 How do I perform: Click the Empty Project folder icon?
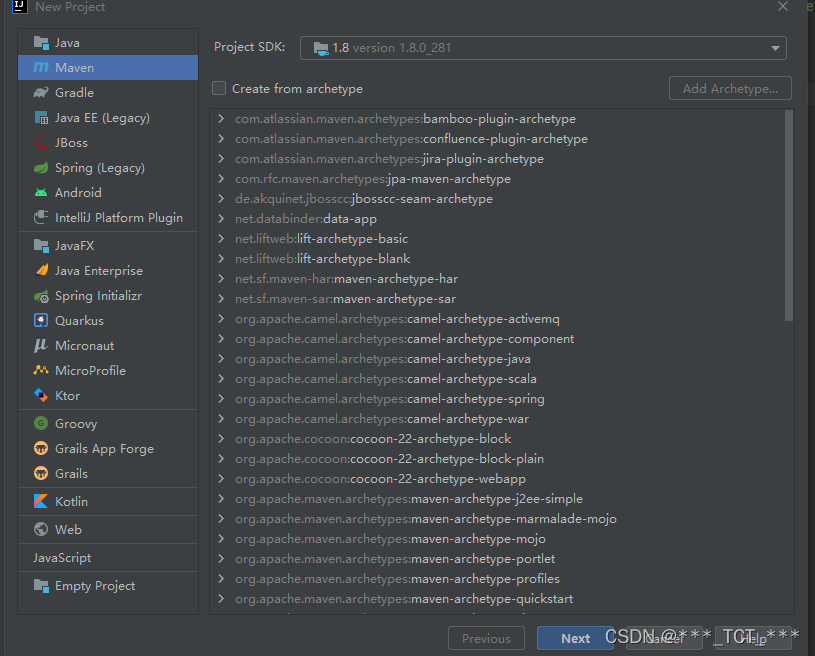click(x=41, y=585)
